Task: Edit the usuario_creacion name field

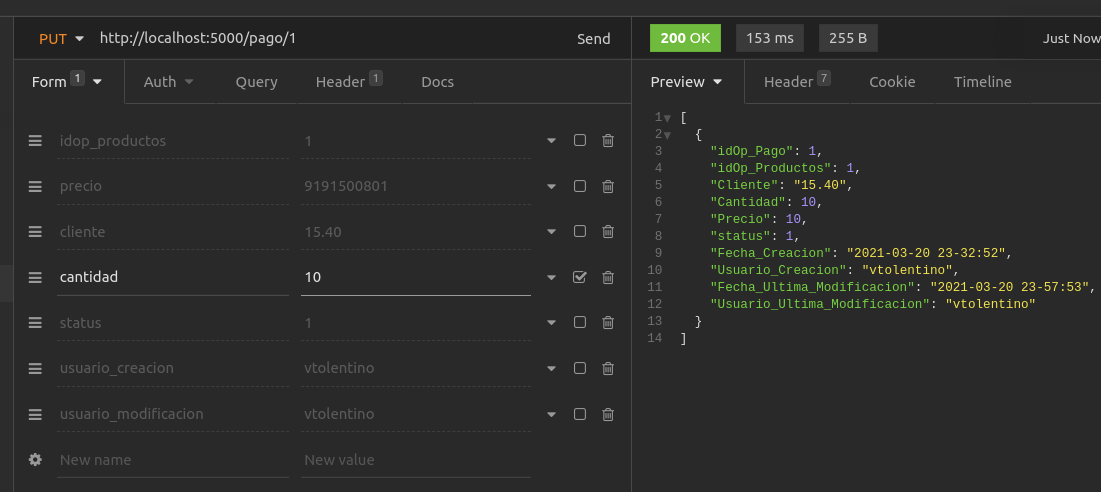Action: coord(173,368)
